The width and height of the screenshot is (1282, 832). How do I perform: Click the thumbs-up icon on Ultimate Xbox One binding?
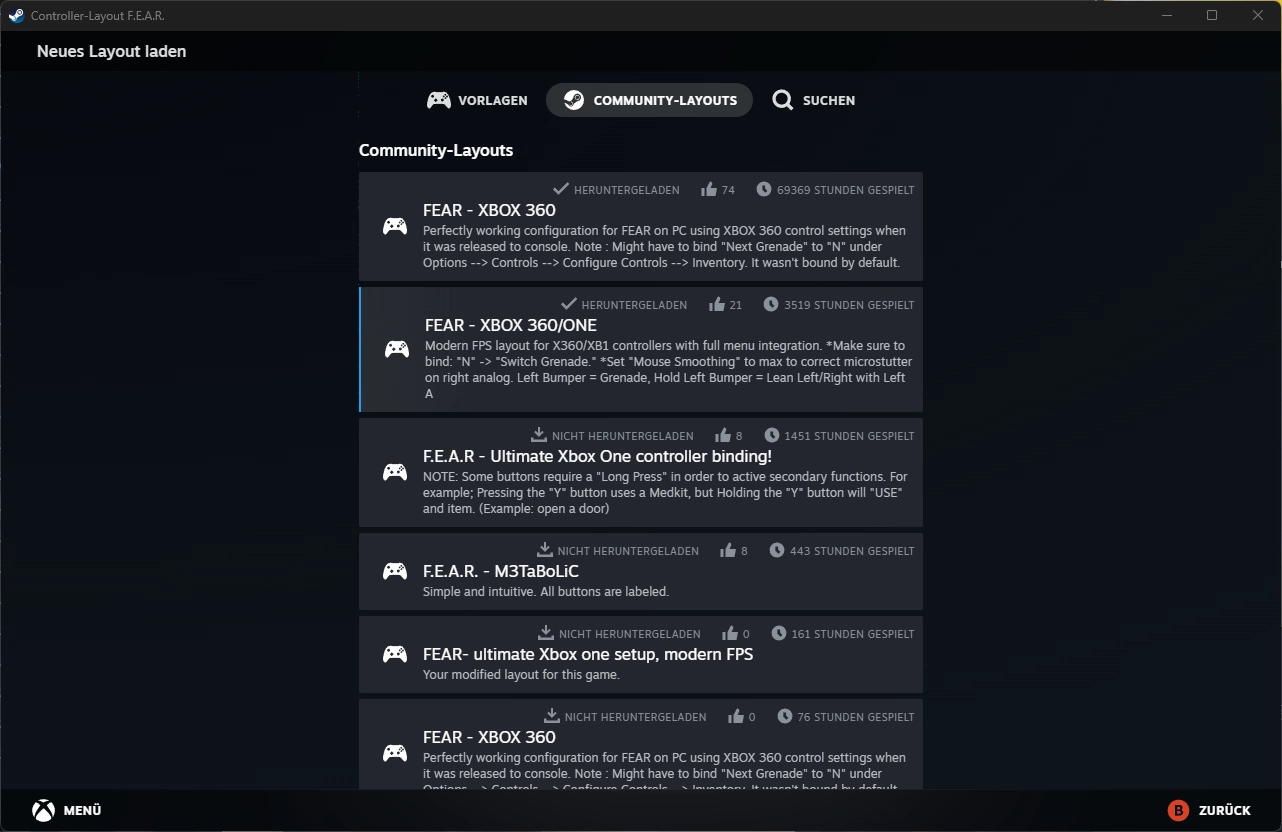[x=723, y=435]
